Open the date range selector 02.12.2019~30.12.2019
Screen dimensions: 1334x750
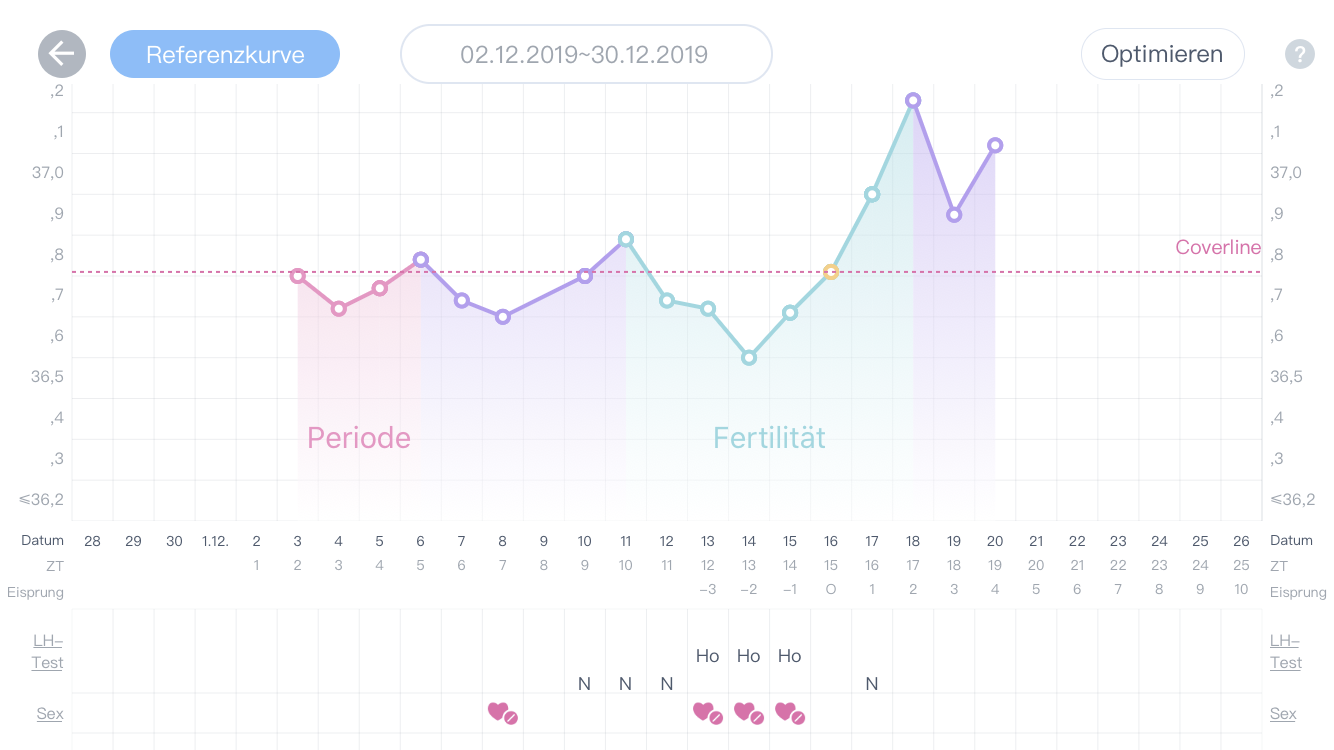(x=585, y=54)
